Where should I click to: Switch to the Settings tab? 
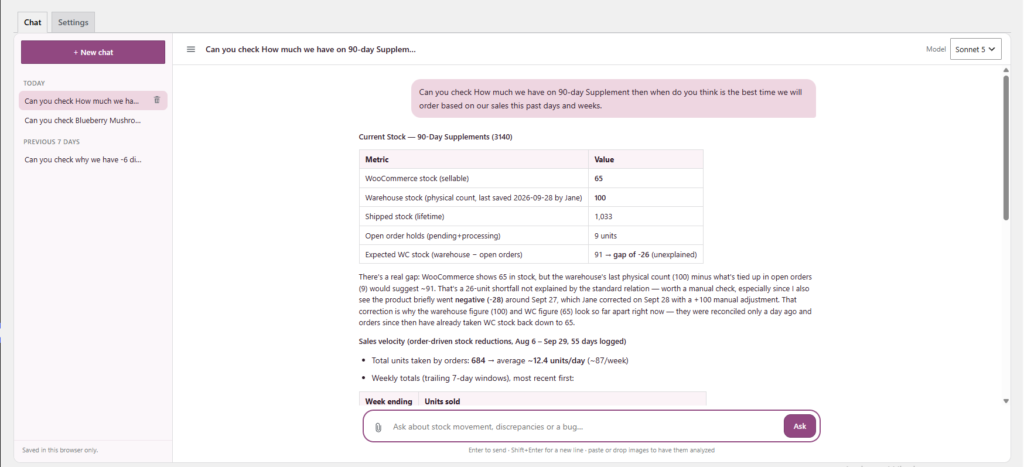(73, 22)
